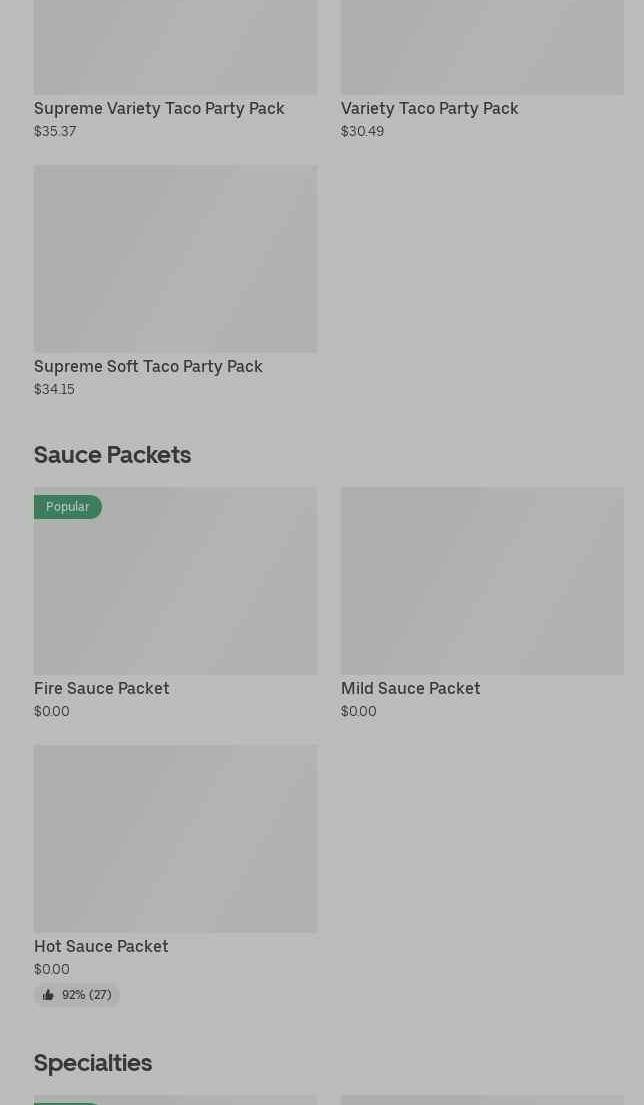Click the green Popular badge

click(68, 507)
